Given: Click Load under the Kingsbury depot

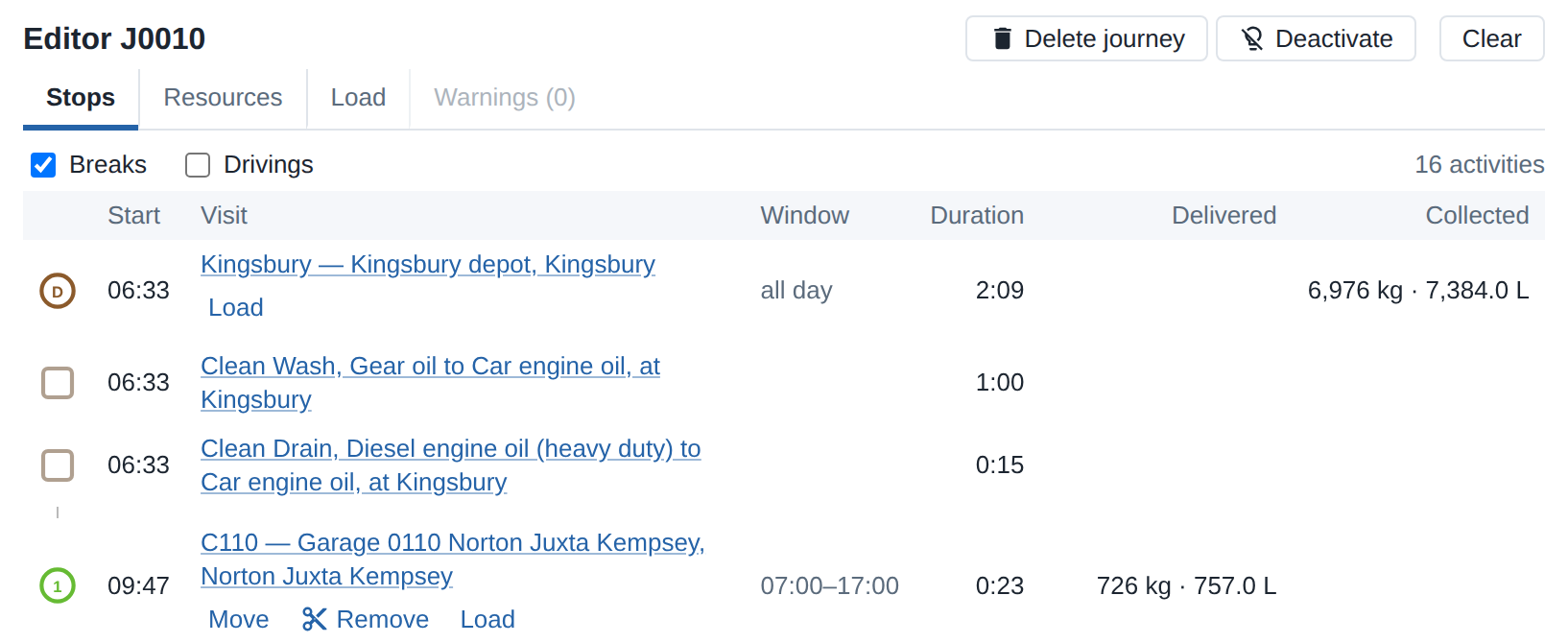Looking at the screenshot, I should click(236, 307).
